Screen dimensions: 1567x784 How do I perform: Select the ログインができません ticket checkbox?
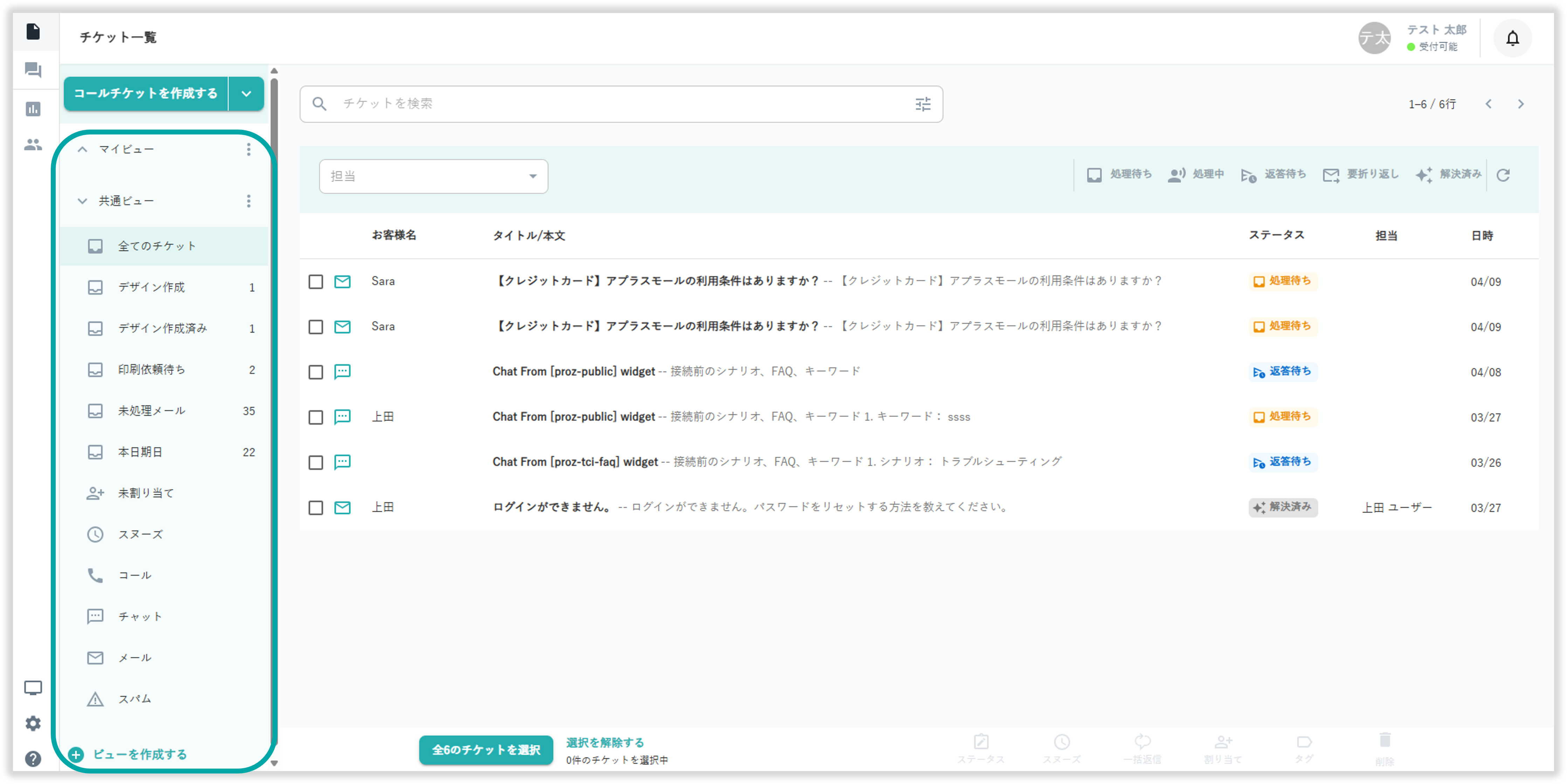(x=316, y=508)
